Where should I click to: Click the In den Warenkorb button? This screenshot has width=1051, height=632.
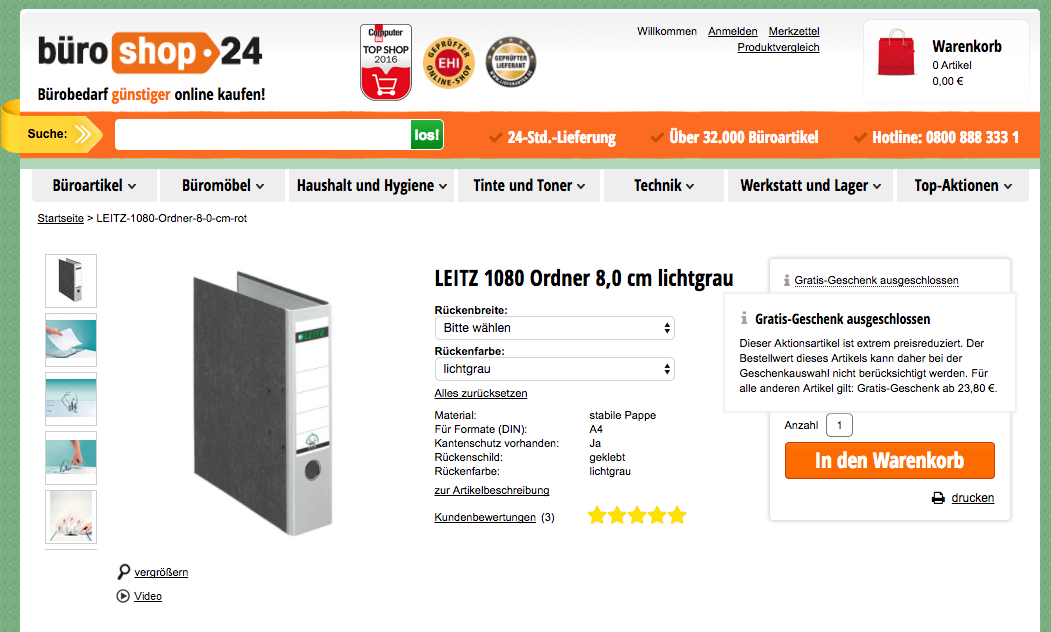[889, 460]
